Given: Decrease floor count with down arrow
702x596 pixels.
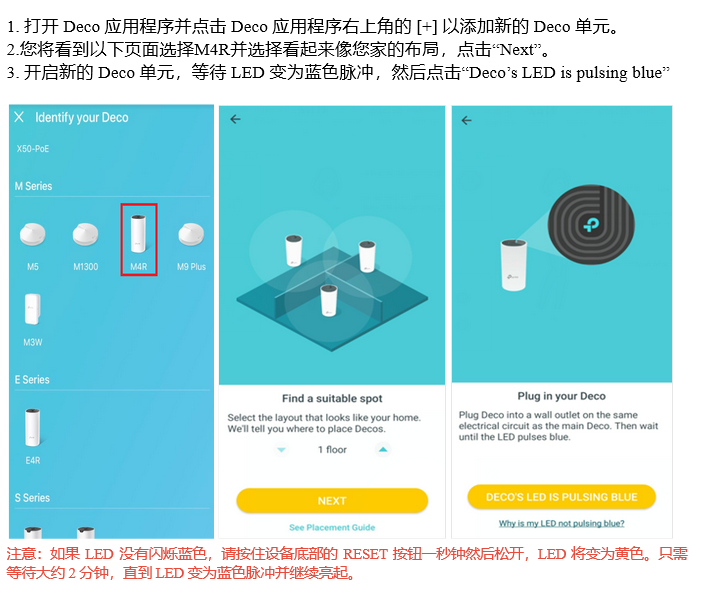Looking at the screenshot, I should (x=281, y=450).
